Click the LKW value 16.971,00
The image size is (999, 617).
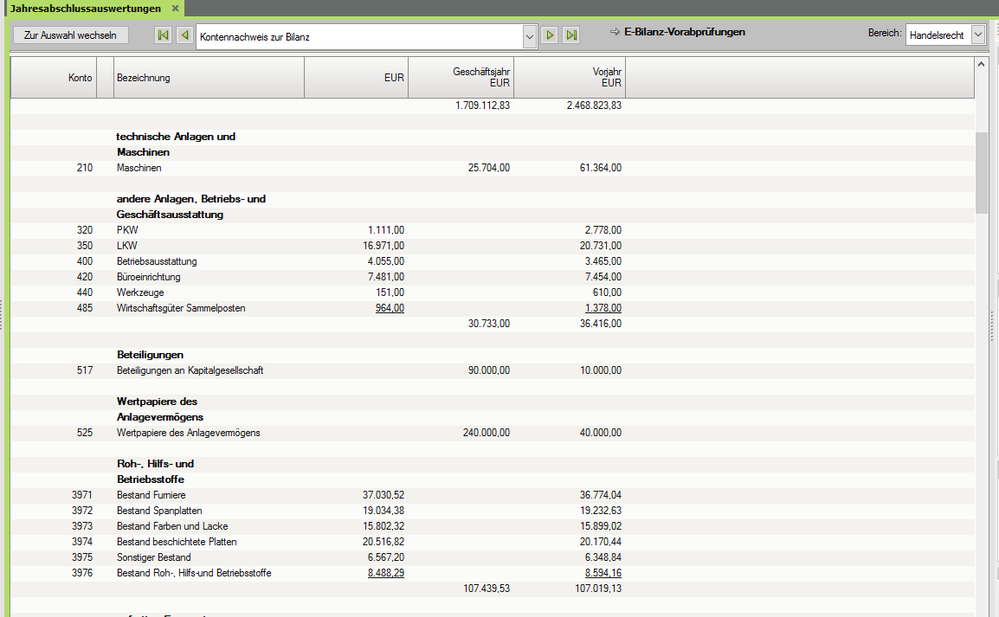click(384, 245)
